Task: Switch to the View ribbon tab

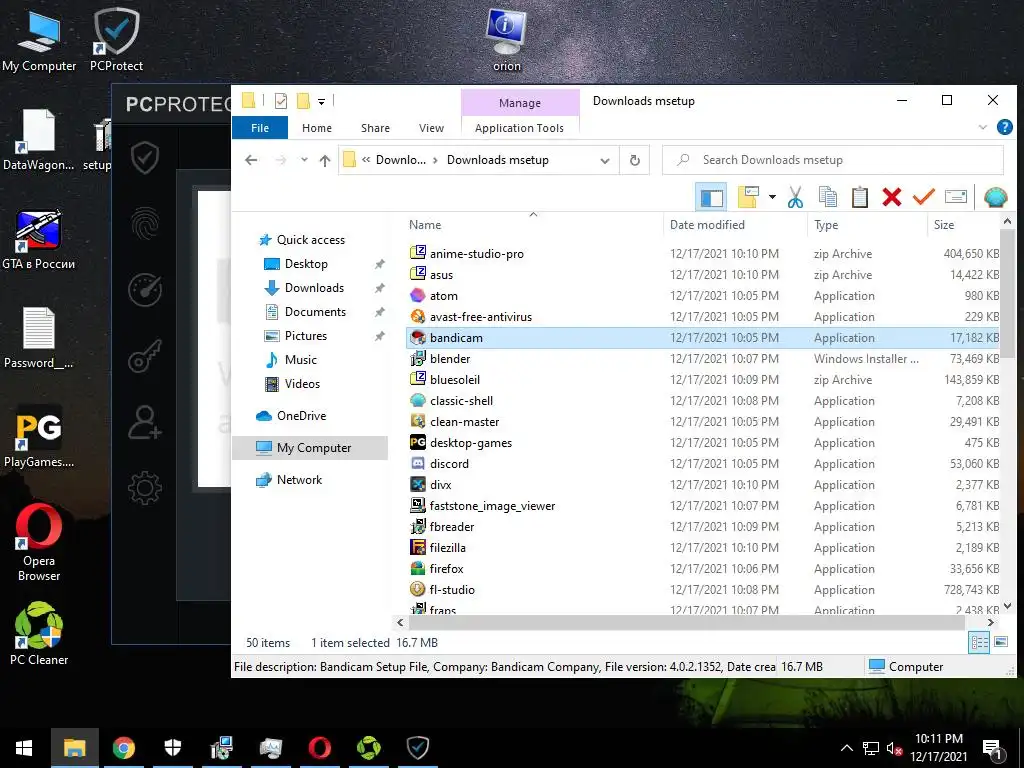Action: pyautogui.click(x=431, y=128)
